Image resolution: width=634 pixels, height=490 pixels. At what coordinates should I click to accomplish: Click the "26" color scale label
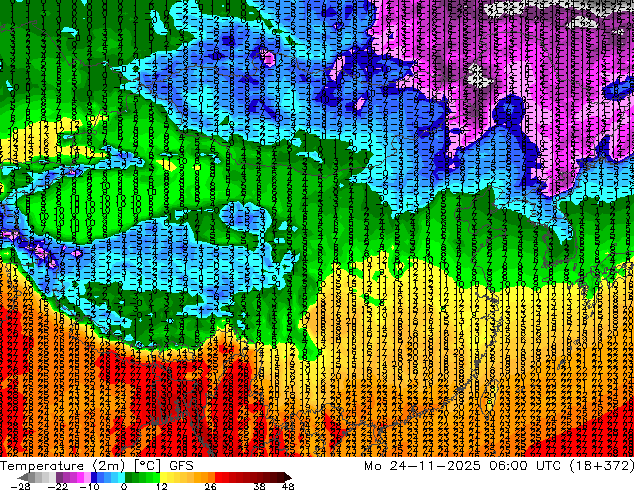[210, 486]
